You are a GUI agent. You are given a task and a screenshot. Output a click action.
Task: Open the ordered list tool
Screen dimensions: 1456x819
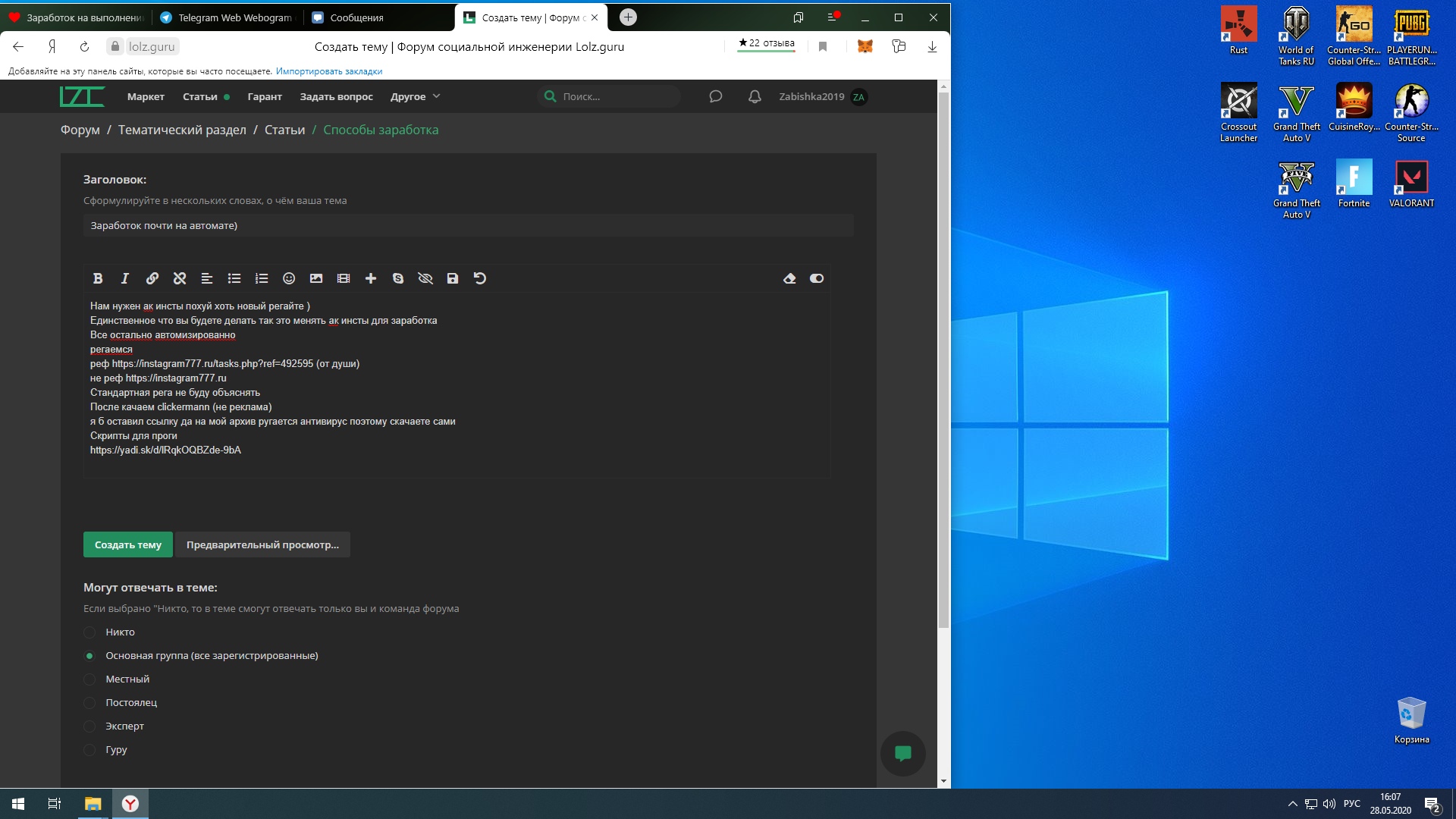click(x=262, y=278)
